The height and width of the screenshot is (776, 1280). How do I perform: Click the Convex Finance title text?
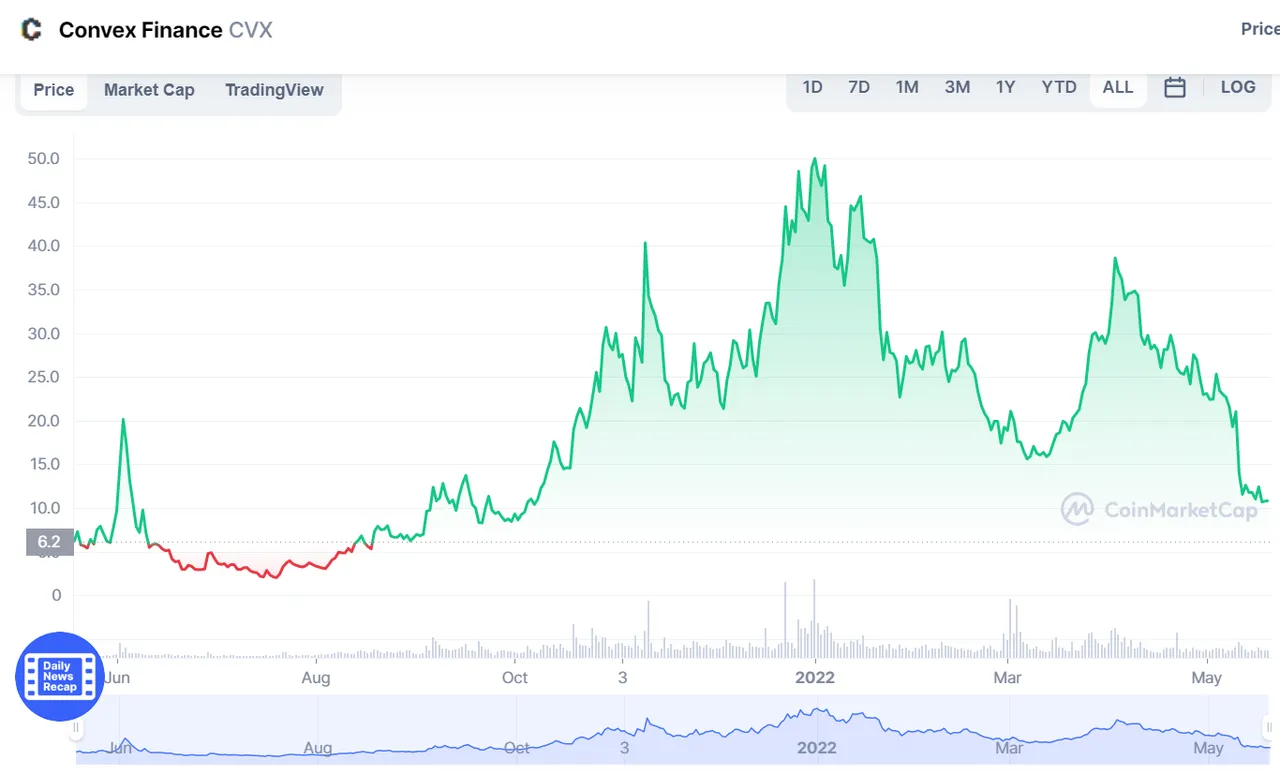point(141,30)
